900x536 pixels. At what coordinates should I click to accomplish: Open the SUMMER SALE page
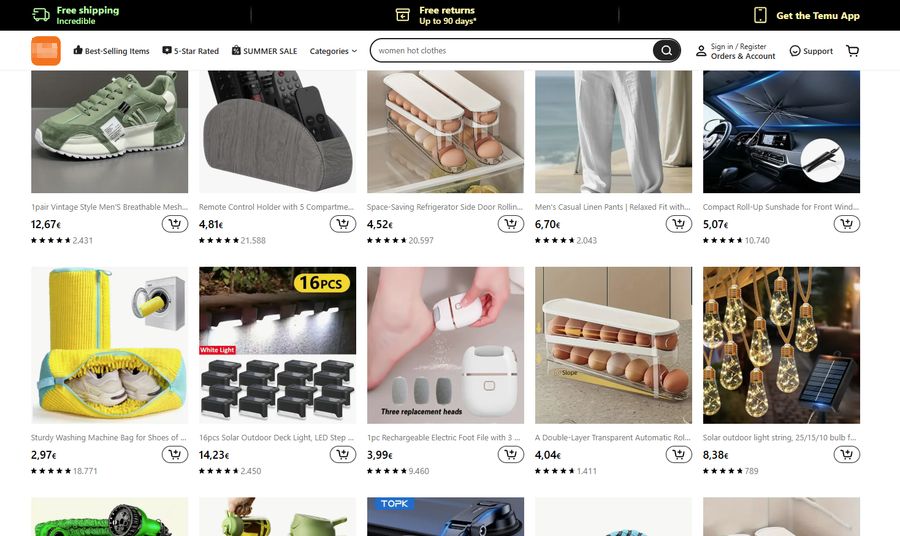point(264,51)
